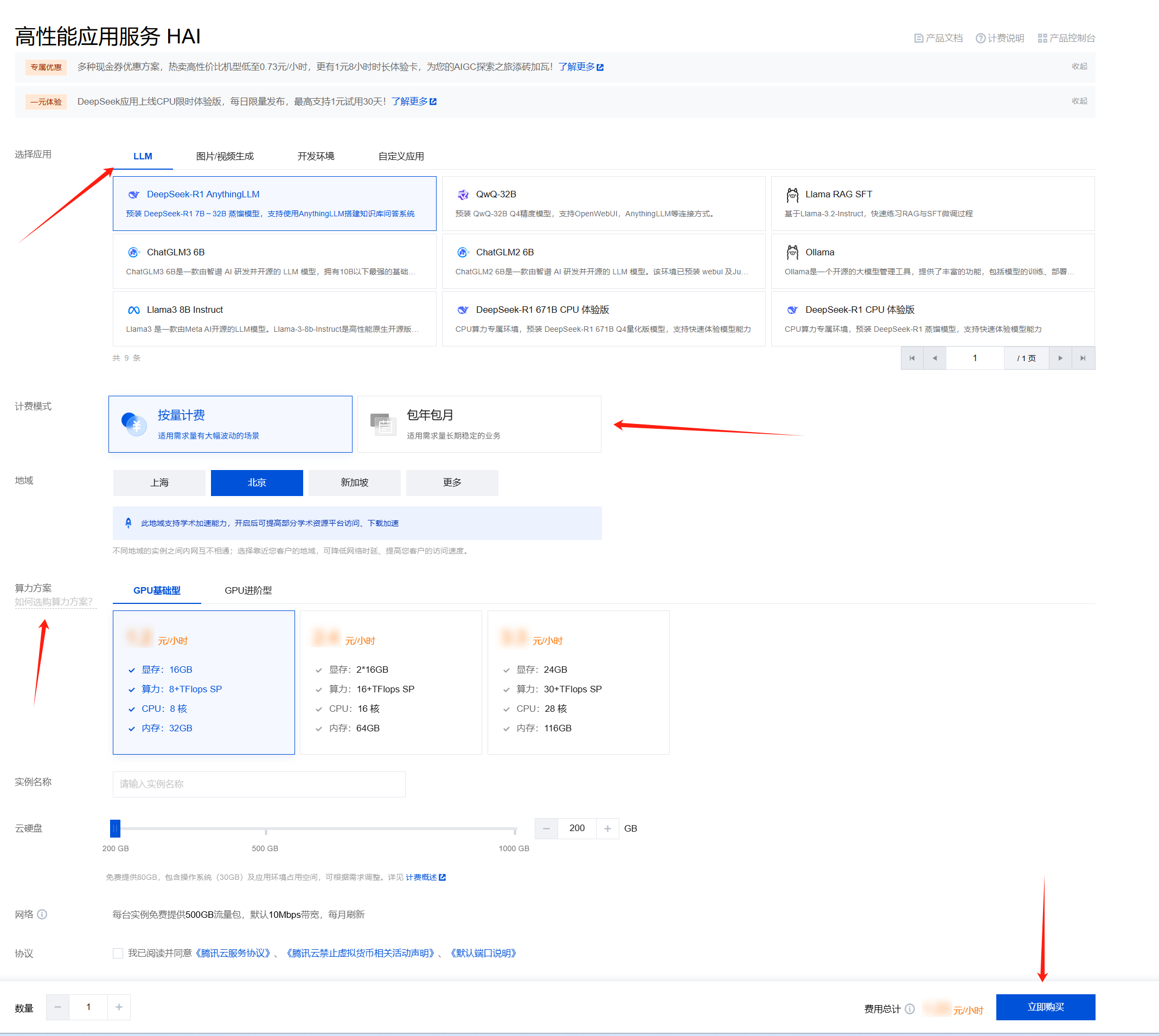The width and height of the screenshot is (1159, 1036).
Task: Click external link icon after first 了解更多
Action: click(x=600, y=67)
